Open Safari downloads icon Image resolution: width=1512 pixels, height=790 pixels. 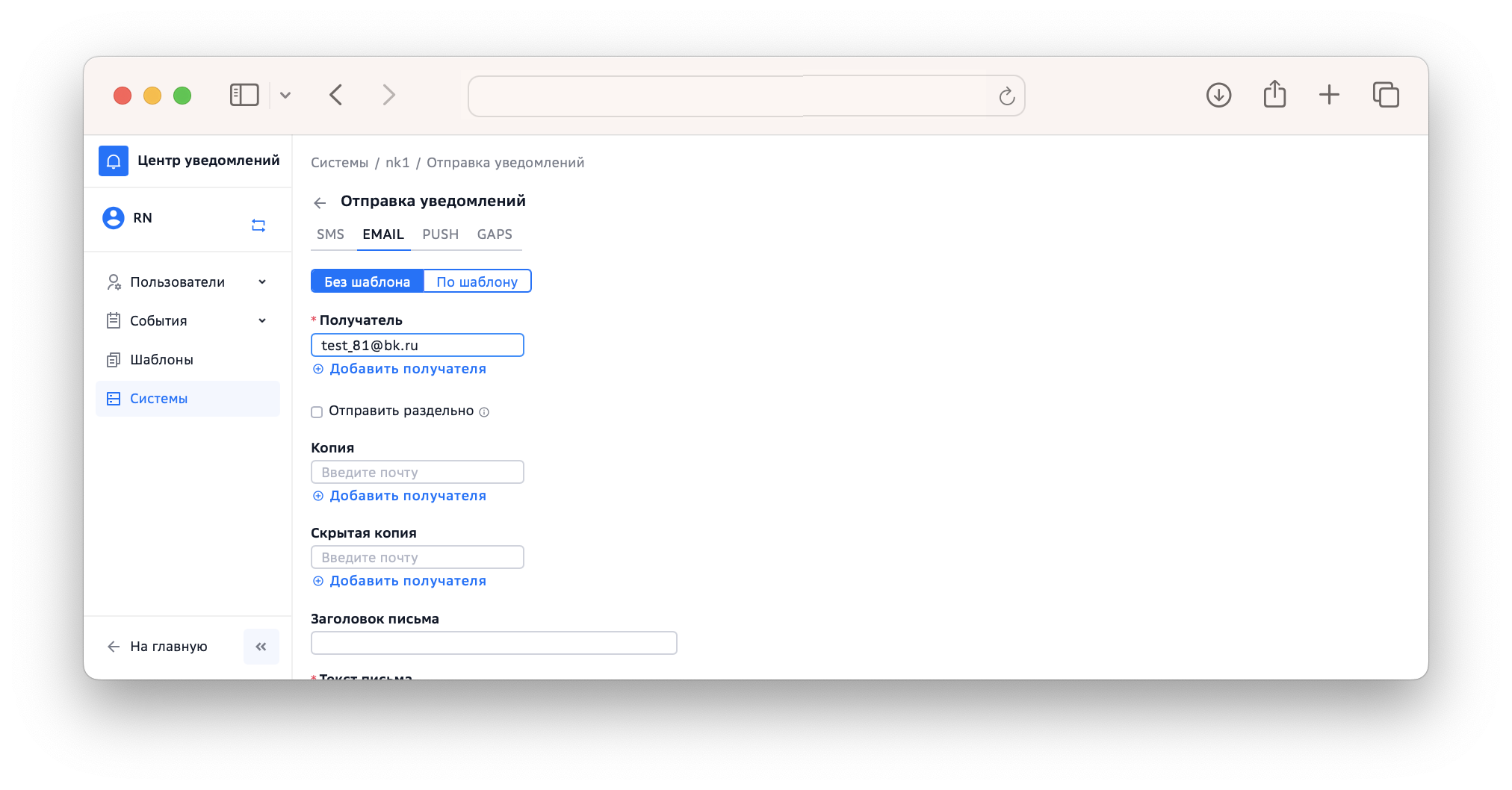tap(1218, 95)
